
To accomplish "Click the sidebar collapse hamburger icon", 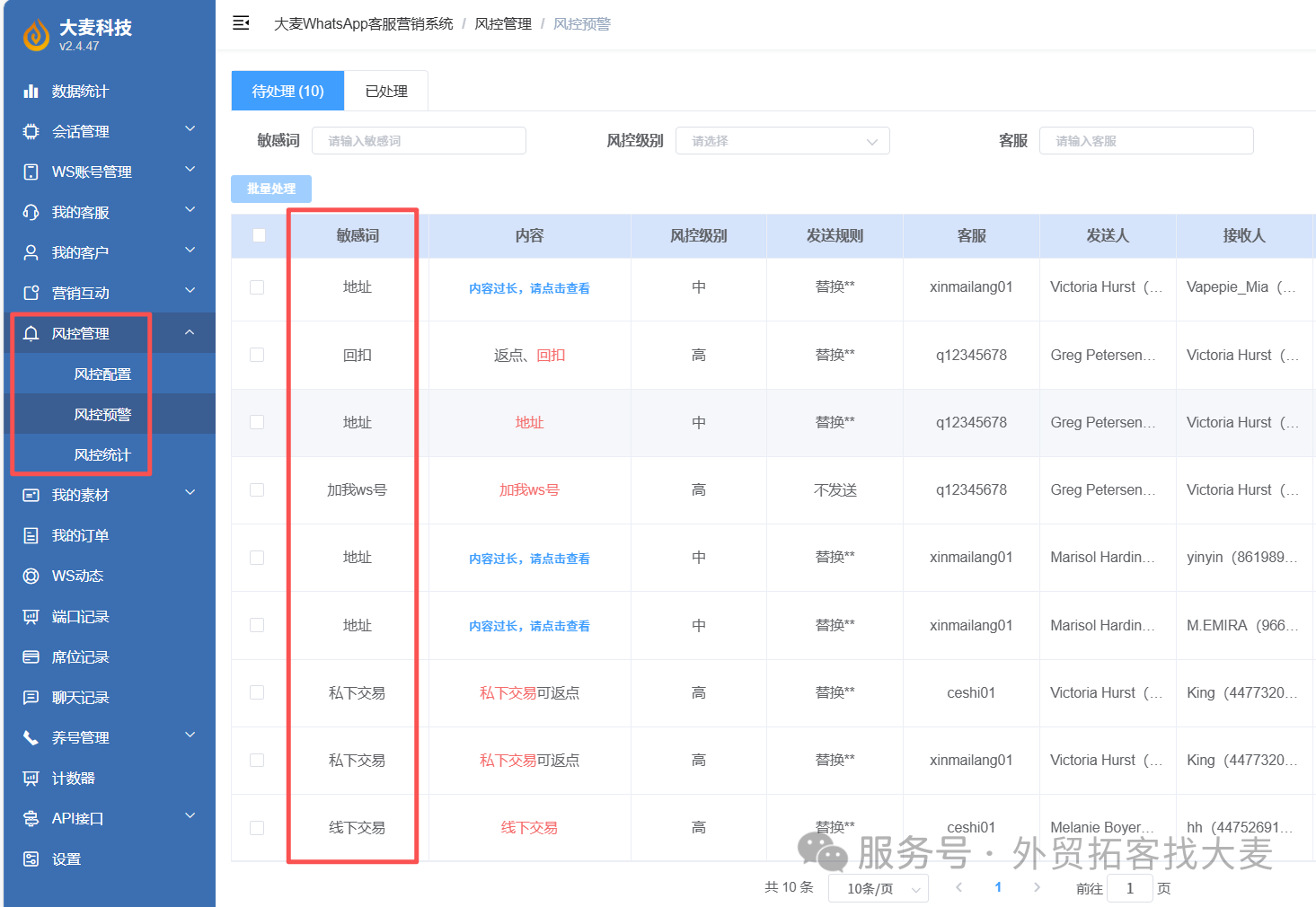I will (241, 23).
